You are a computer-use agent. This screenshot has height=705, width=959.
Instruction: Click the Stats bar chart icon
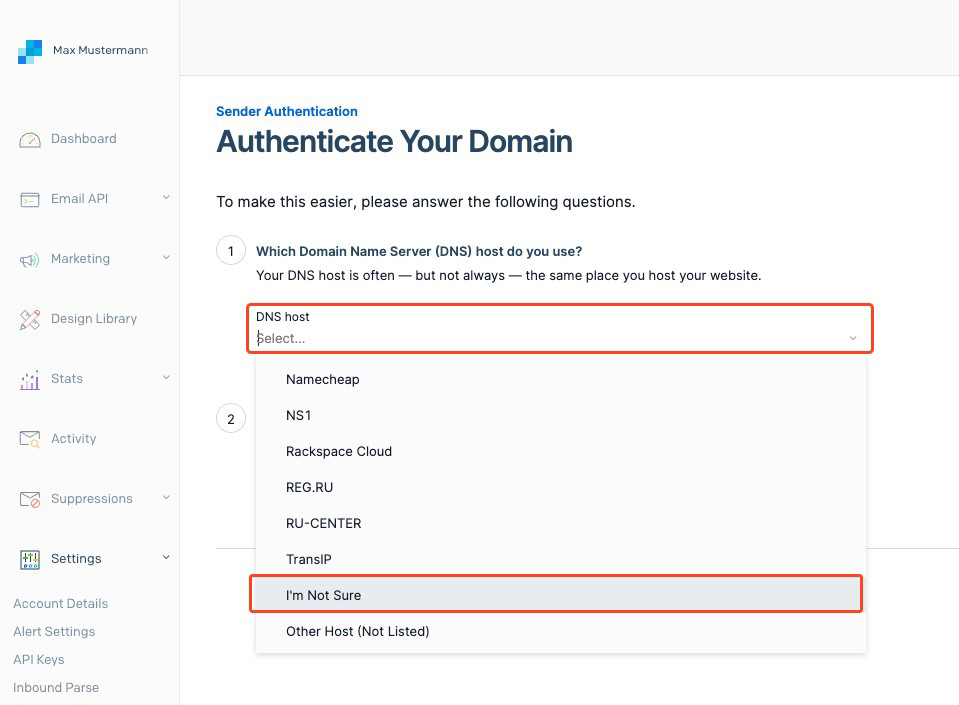30,380
